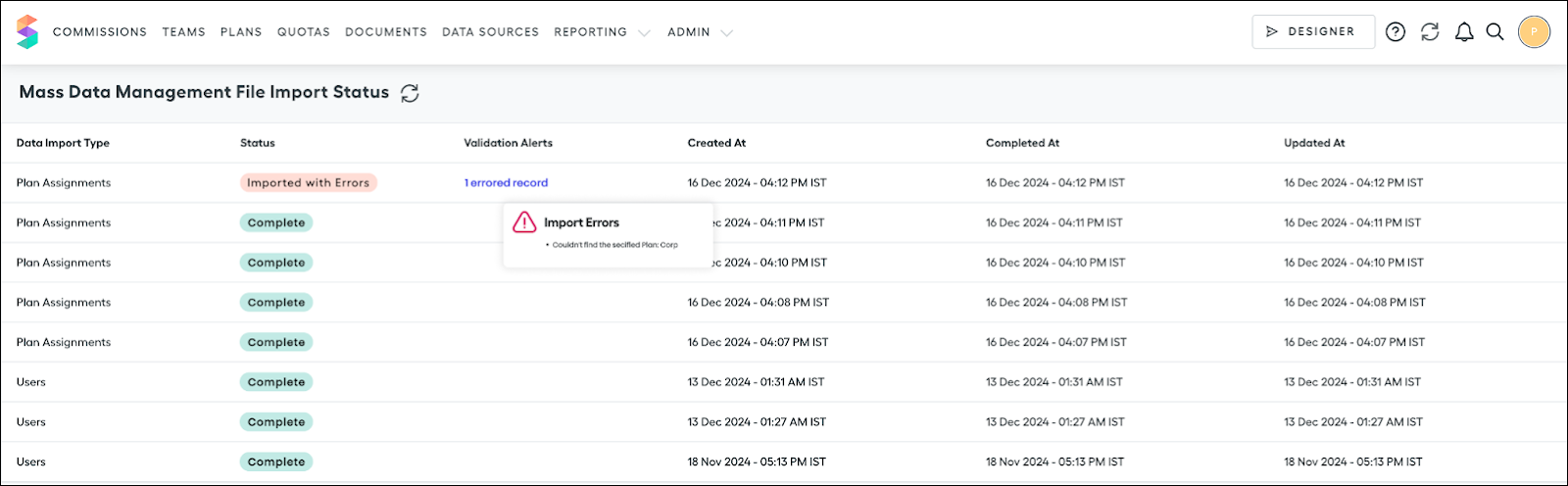1568x486 pixels.
Task: Open the help question mark icon
Action: 1396,32
